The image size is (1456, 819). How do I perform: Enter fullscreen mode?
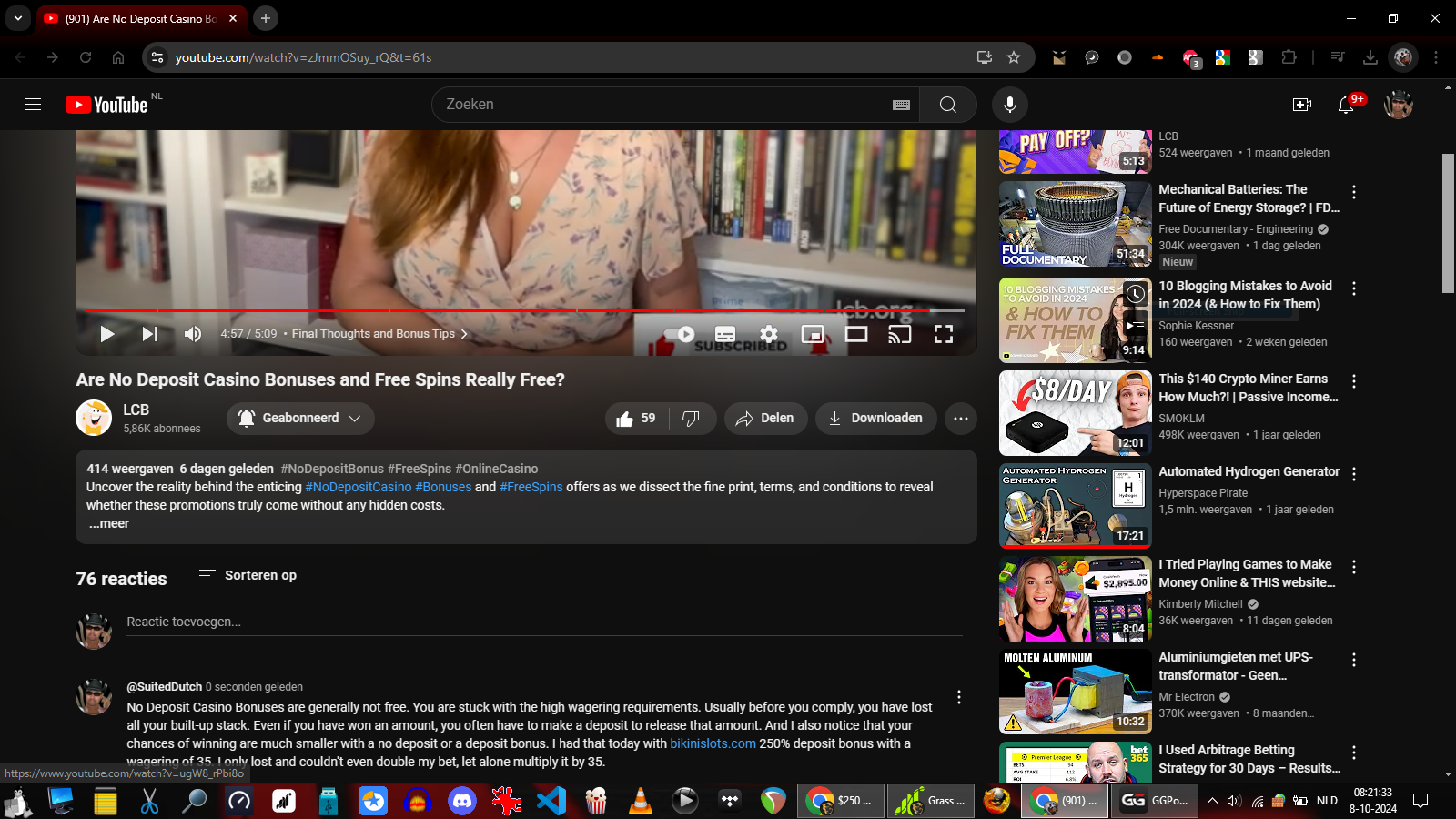(x=944, y=334)
